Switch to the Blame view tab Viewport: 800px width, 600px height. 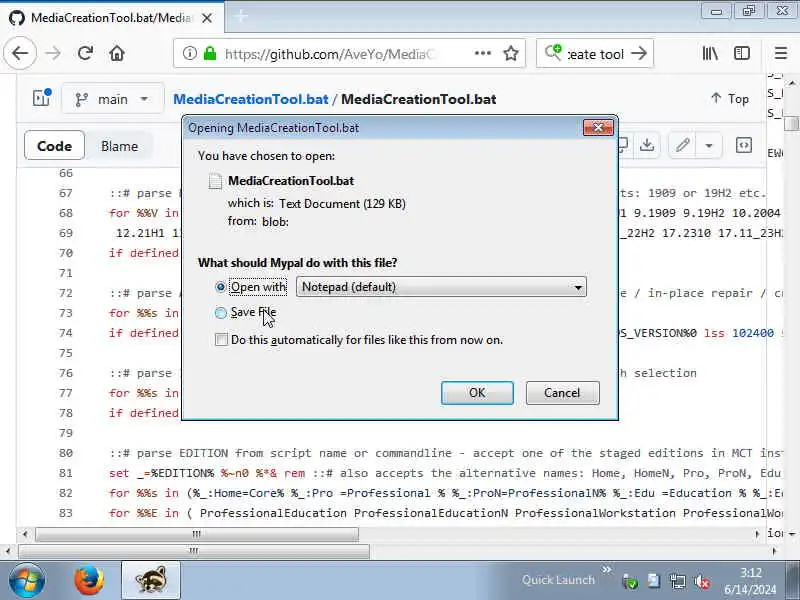tap(119, 146)
